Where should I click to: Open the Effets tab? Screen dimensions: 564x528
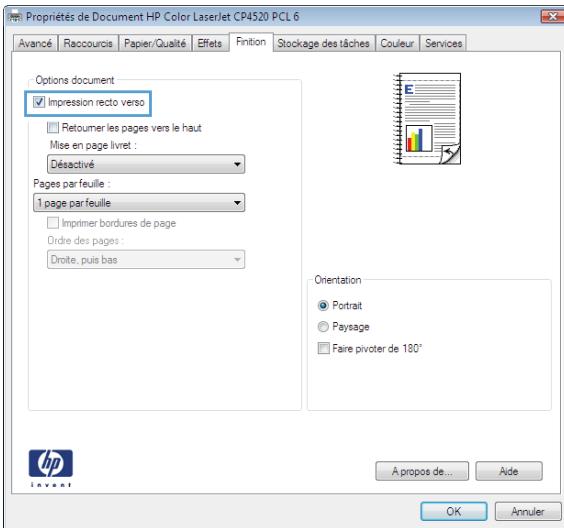(x=210, y=44)
